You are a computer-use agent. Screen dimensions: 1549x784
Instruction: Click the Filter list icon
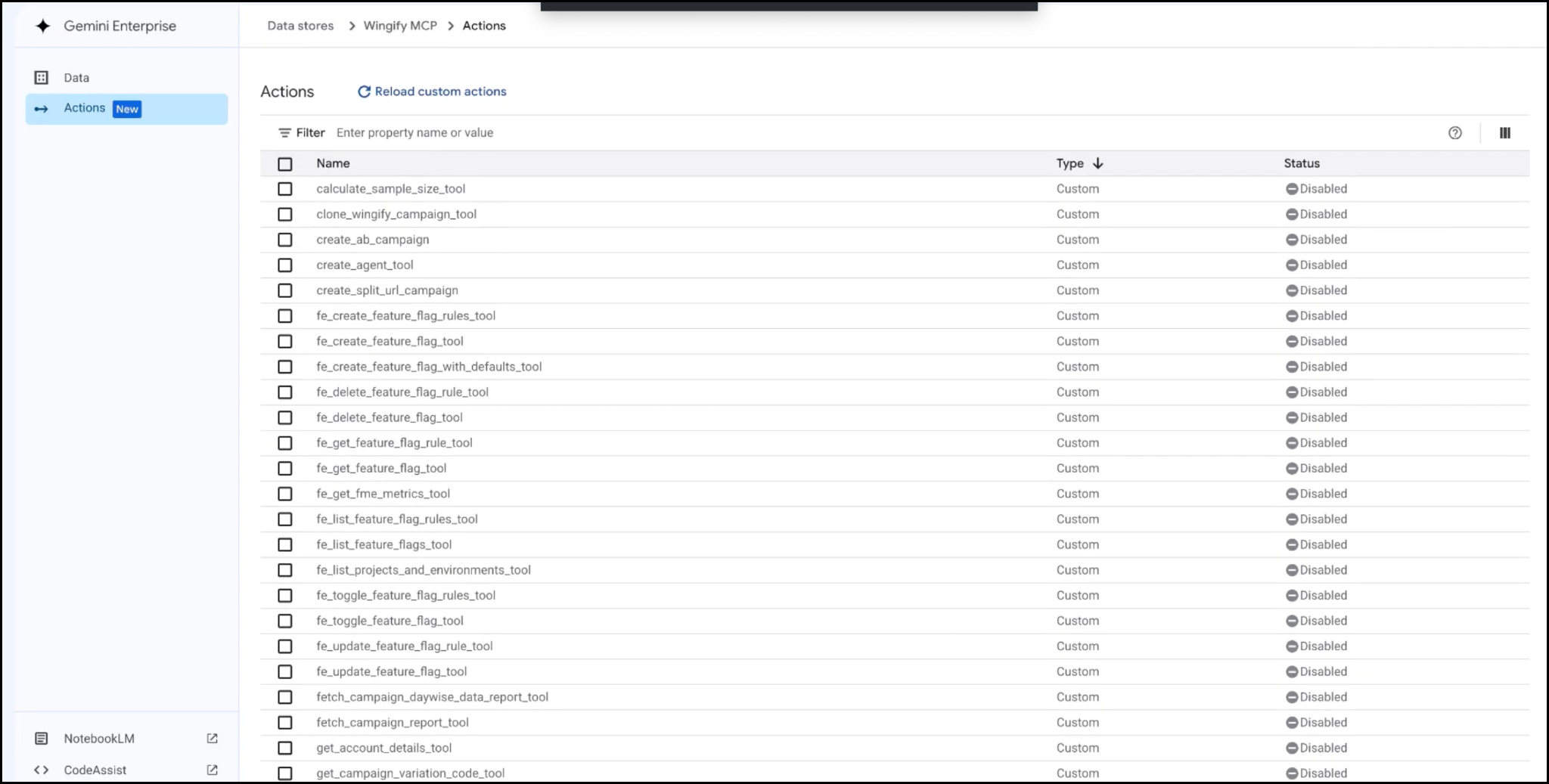[284, 133]
